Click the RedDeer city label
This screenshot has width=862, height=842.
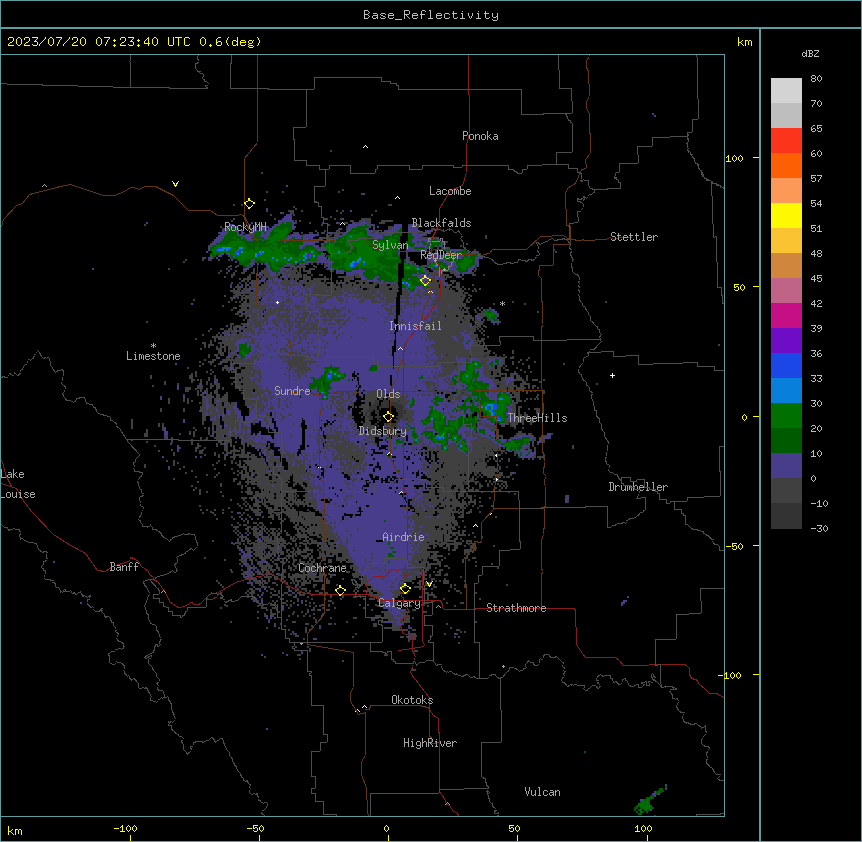point(441,255)
